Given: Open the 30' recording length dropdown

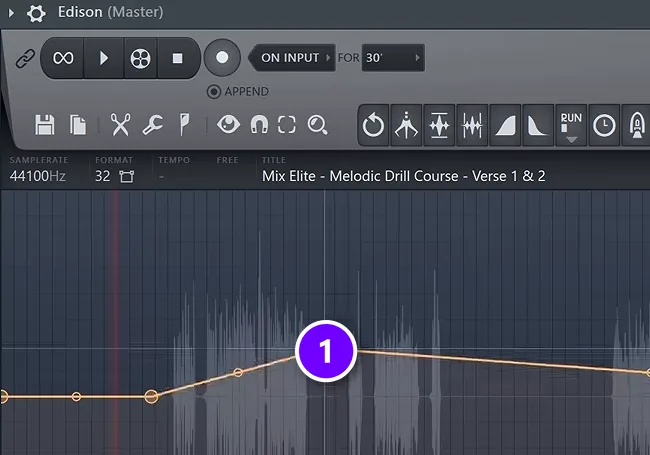Looking at the screenshot, I should (x=393, y=58).
